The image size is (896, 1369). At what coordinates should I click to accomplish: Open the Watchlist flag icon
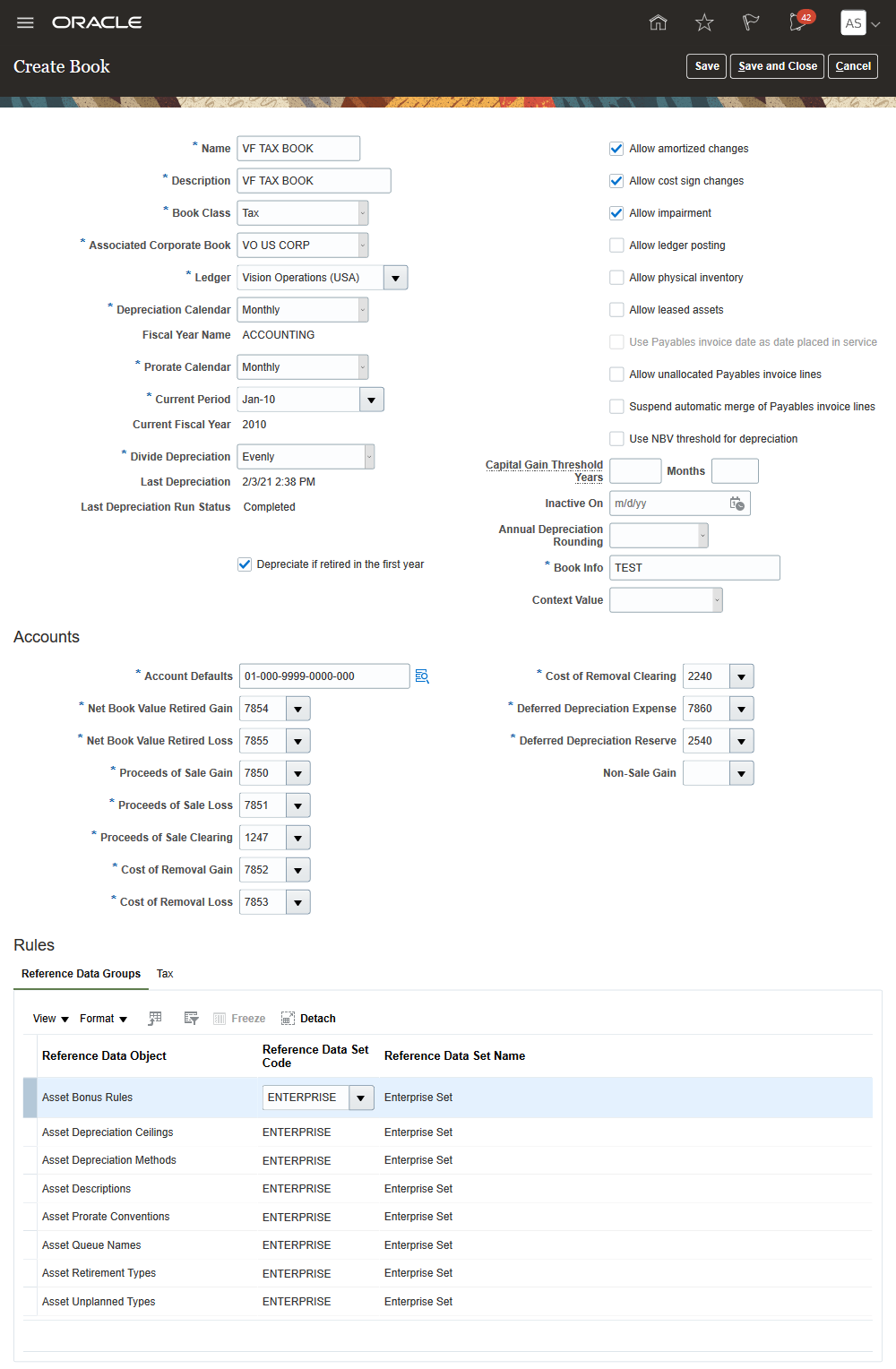tap(751, 22)
